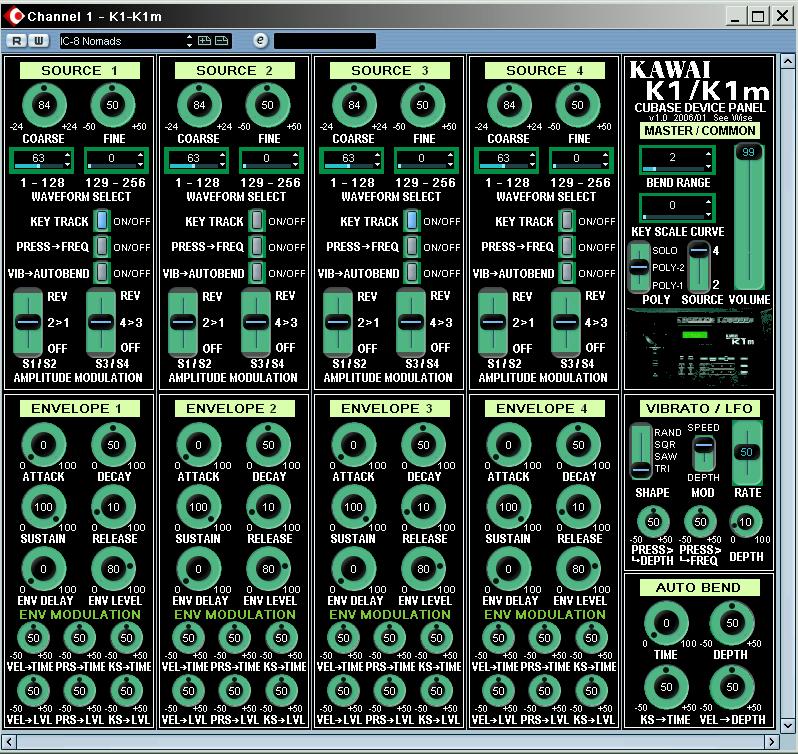Click the Auto Bend TIME knob
The height and width of the screenshot is (754, 798).
click(666, 623)
